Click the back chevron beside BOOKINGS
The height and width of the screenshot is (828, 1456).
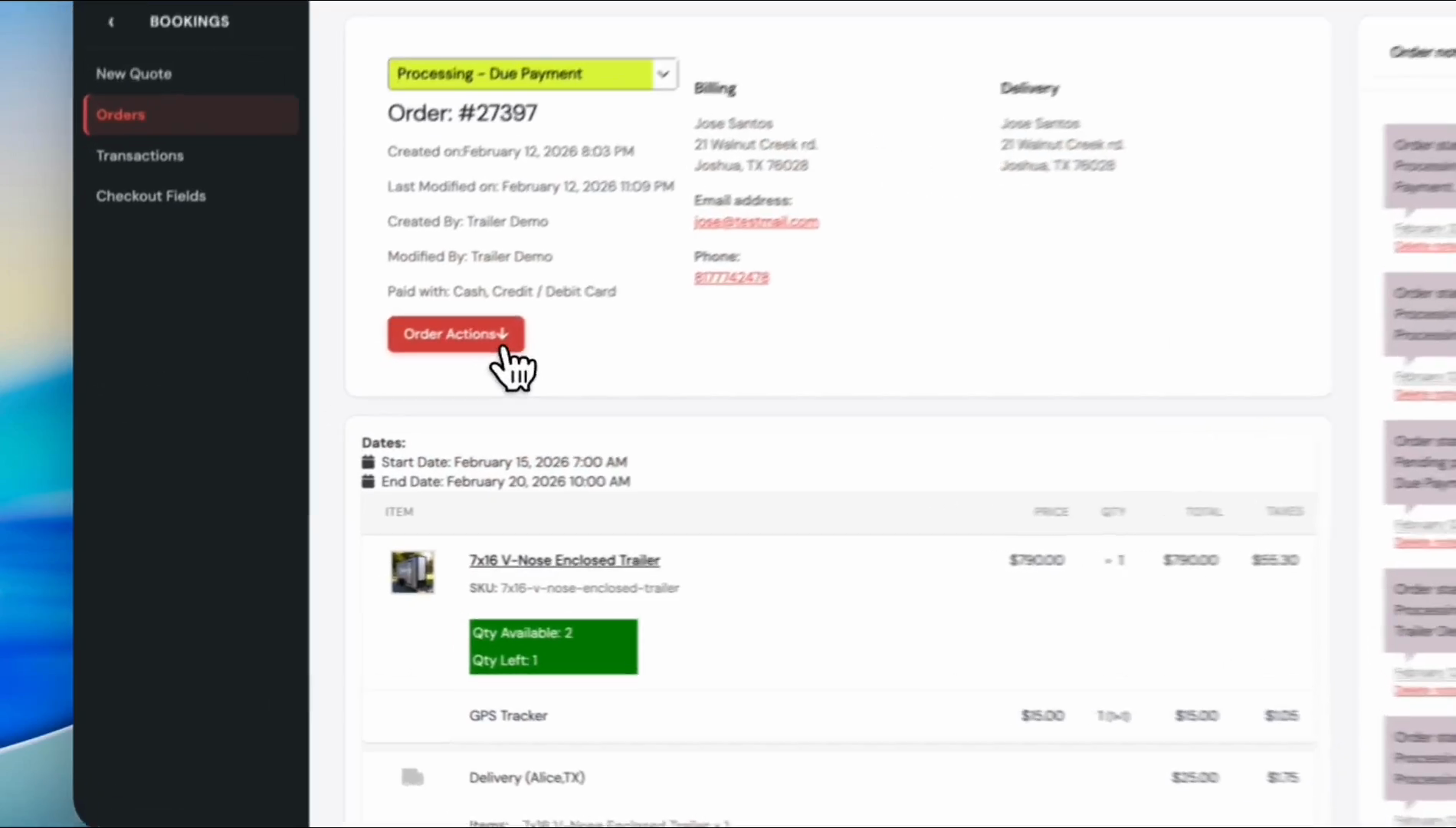pyautogui.click(x=111, y=22)
